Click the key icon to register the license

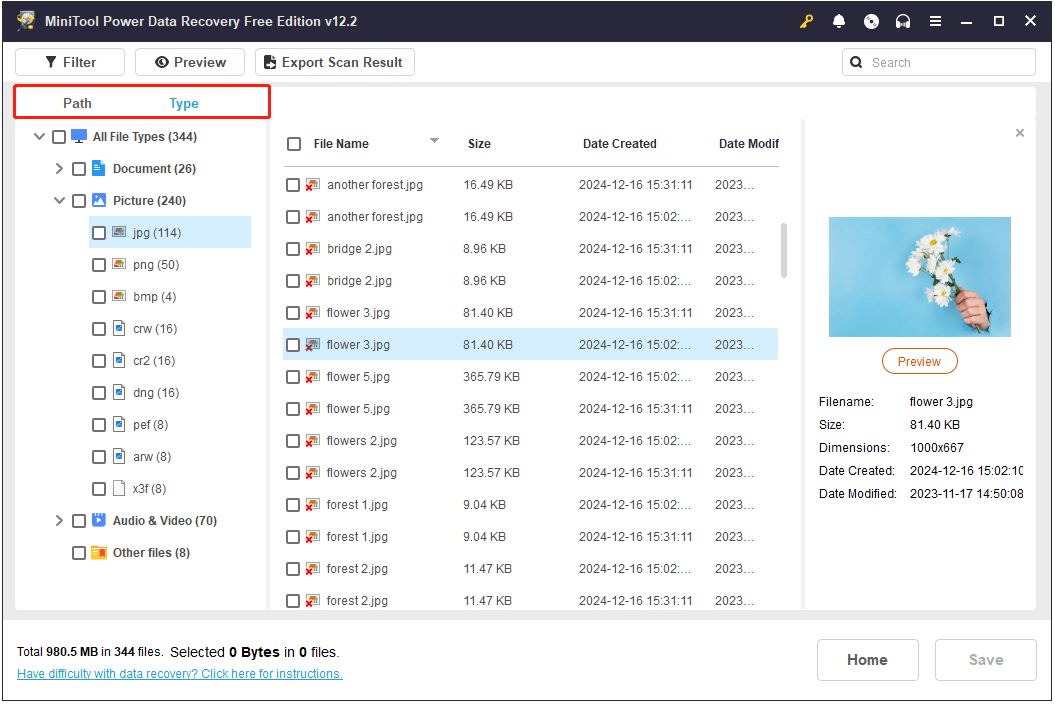pos(806,20)
